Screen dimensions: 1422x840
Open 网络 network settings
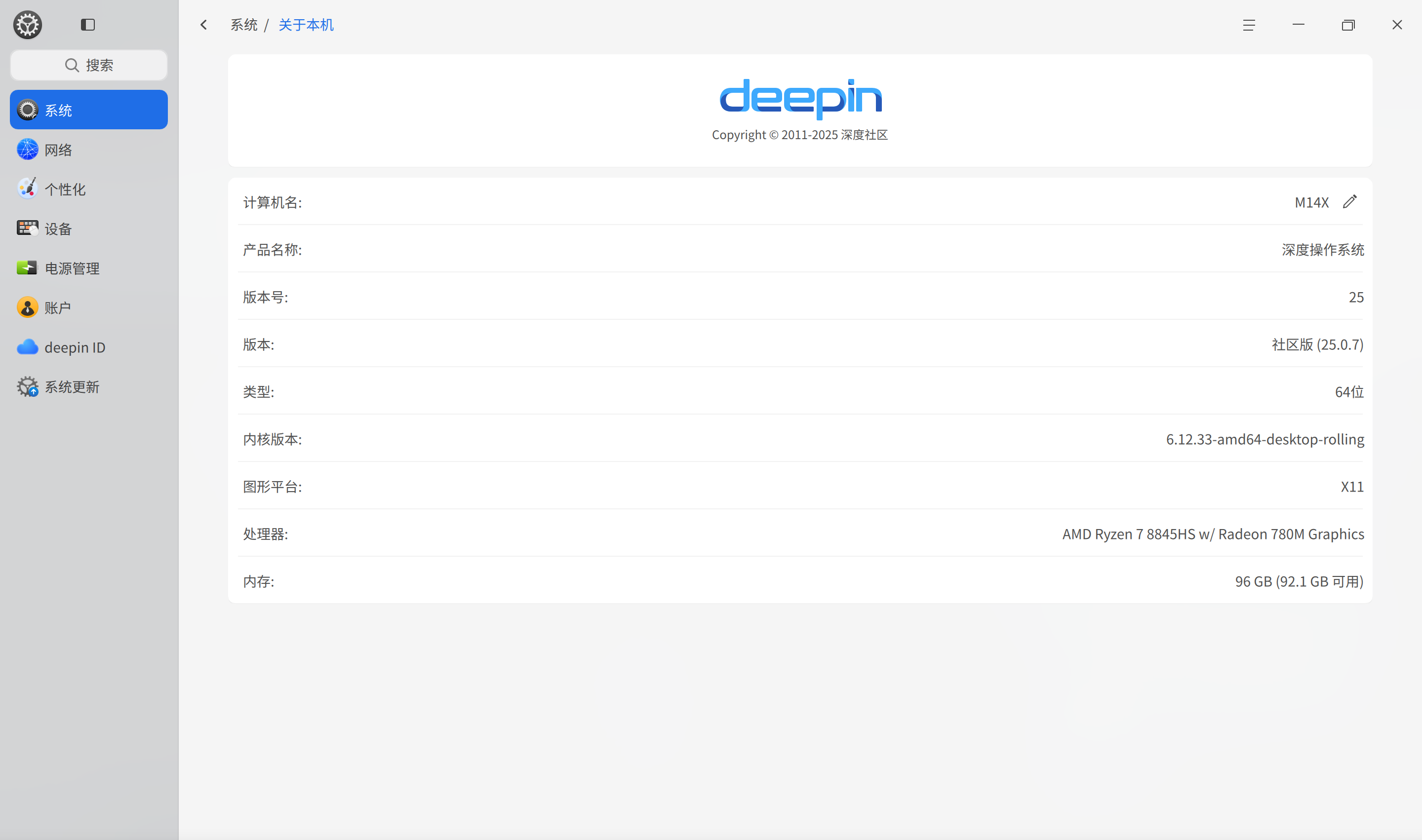pyautogui.click(x=89, y=150)
